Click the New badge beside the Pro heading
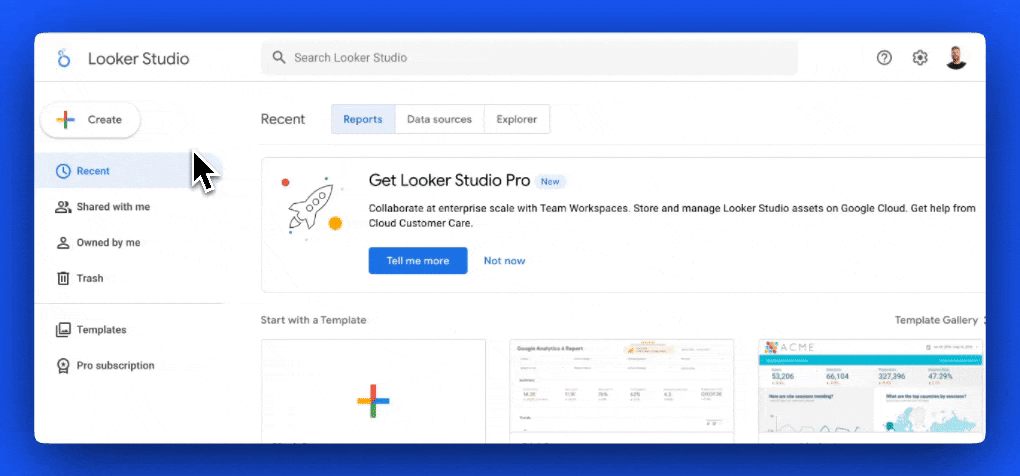The image size is (1020, 476). tap(550, 181)
